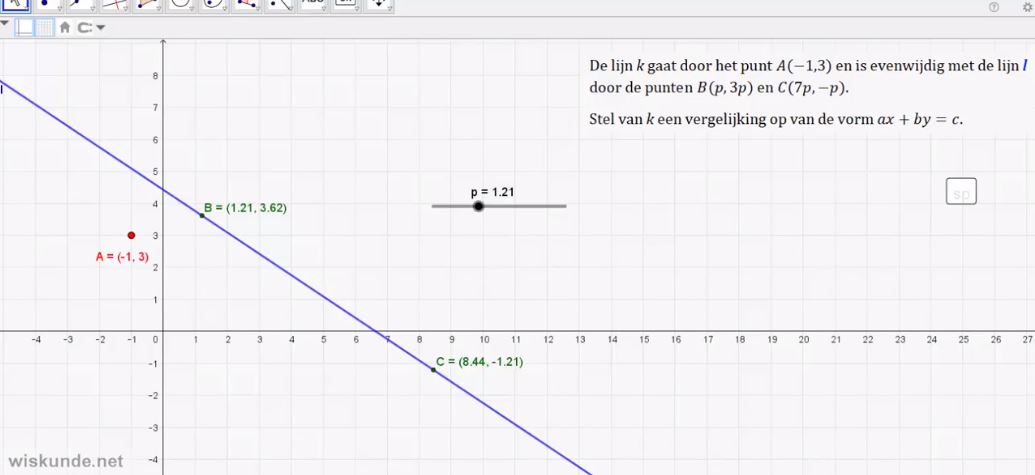
Task: Select point B on the blue line
Action: coord(202,215)
